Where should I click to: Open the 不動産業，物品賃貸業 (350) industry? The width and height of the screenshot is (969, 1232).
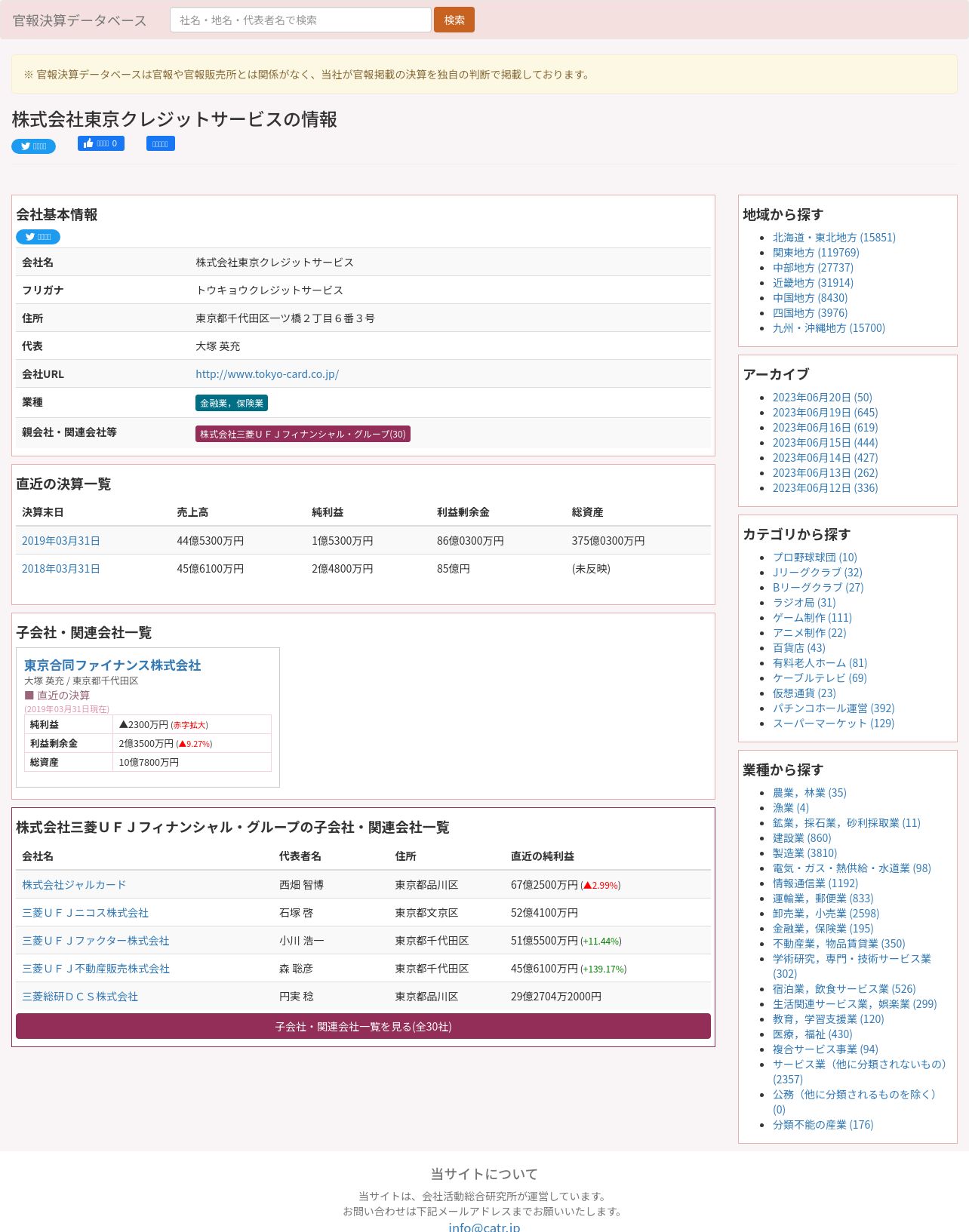pyautogui.click(x=838, y=944)
